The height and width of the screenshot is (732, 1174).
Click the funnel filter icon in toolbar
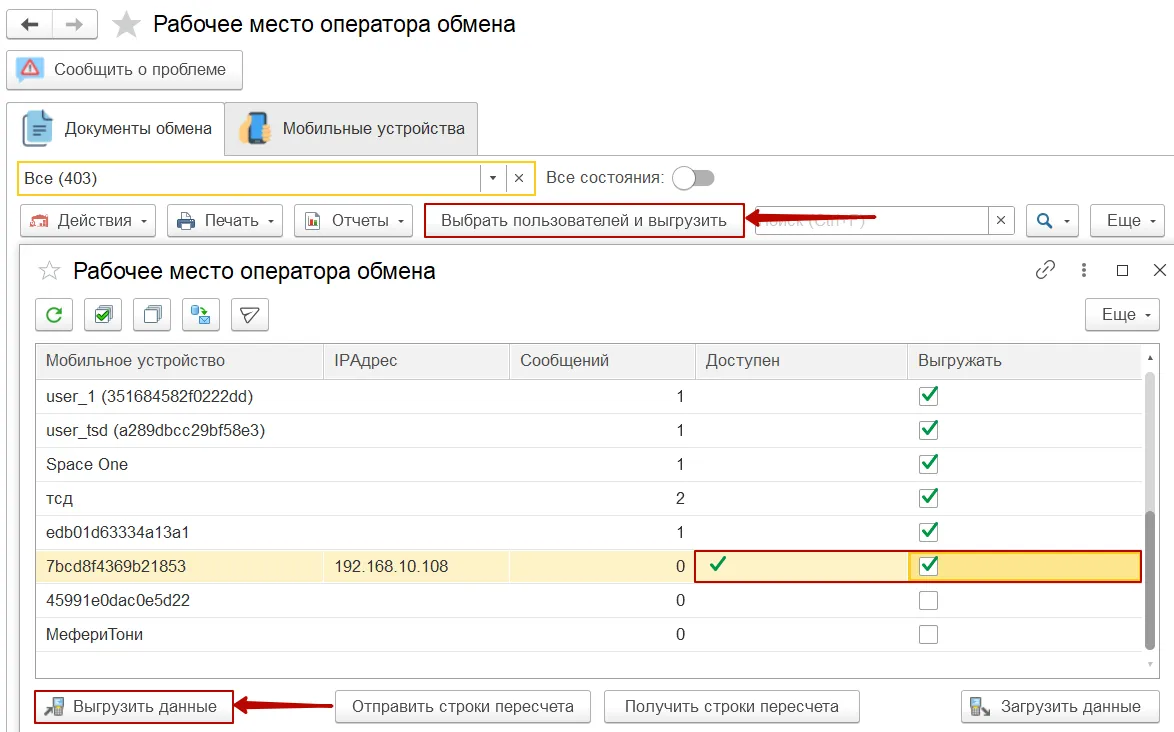tap(250, 315)
